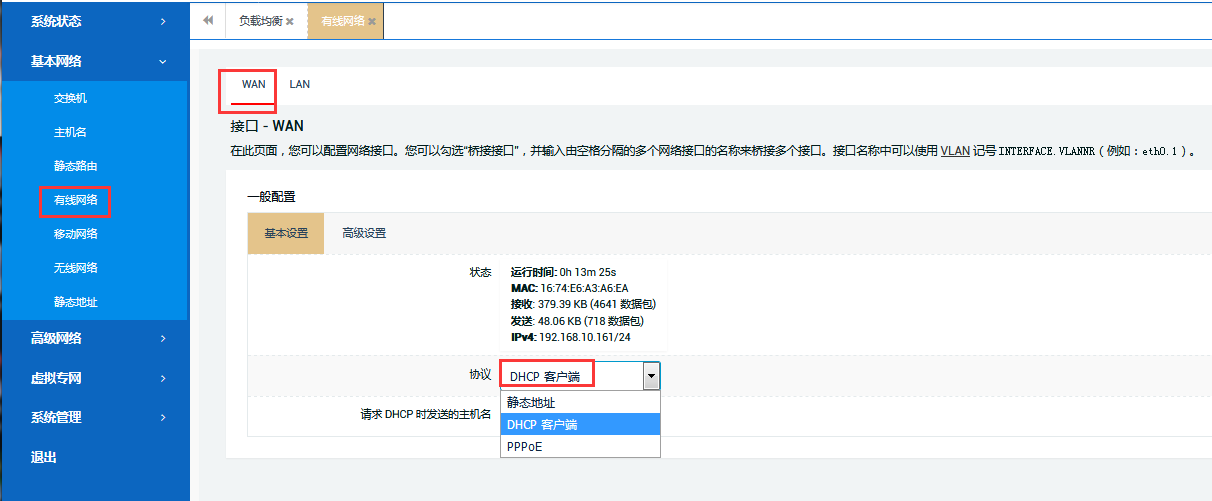
Task: Switch to the 负载均衡 page tab
Action: click(x=259, y=21)
